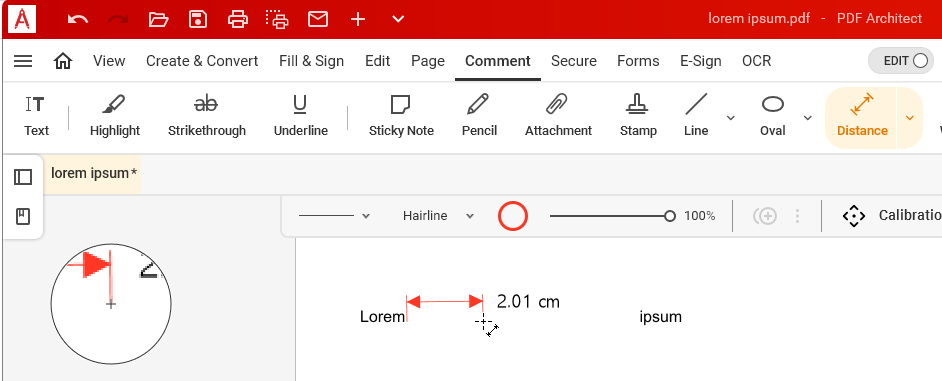
Task: Select the Strikethrough tool
Action: [x=207, y=116]
